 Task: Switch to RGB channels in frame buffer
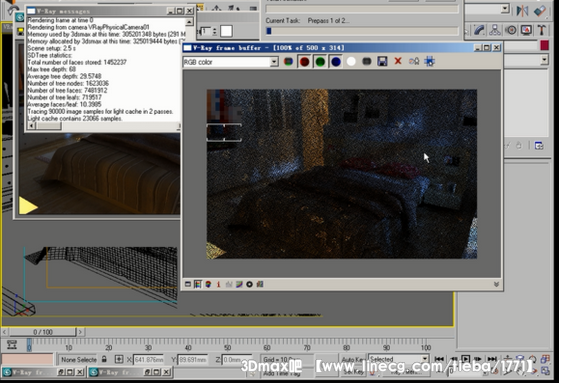click(x=288, y=62)
